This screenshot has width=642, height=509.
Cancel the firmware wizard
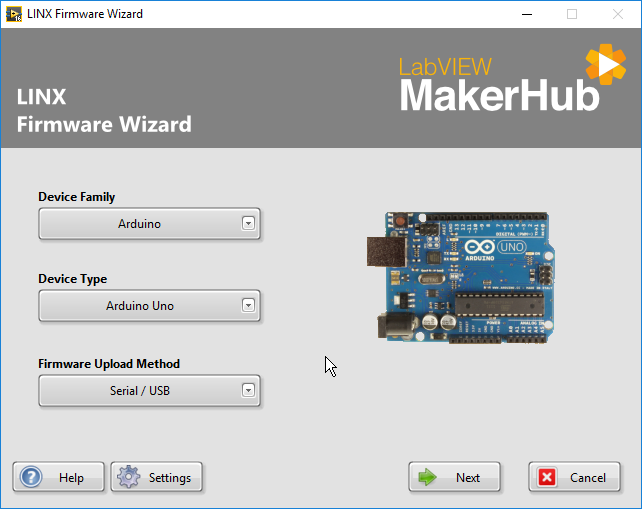coord(587,478)
